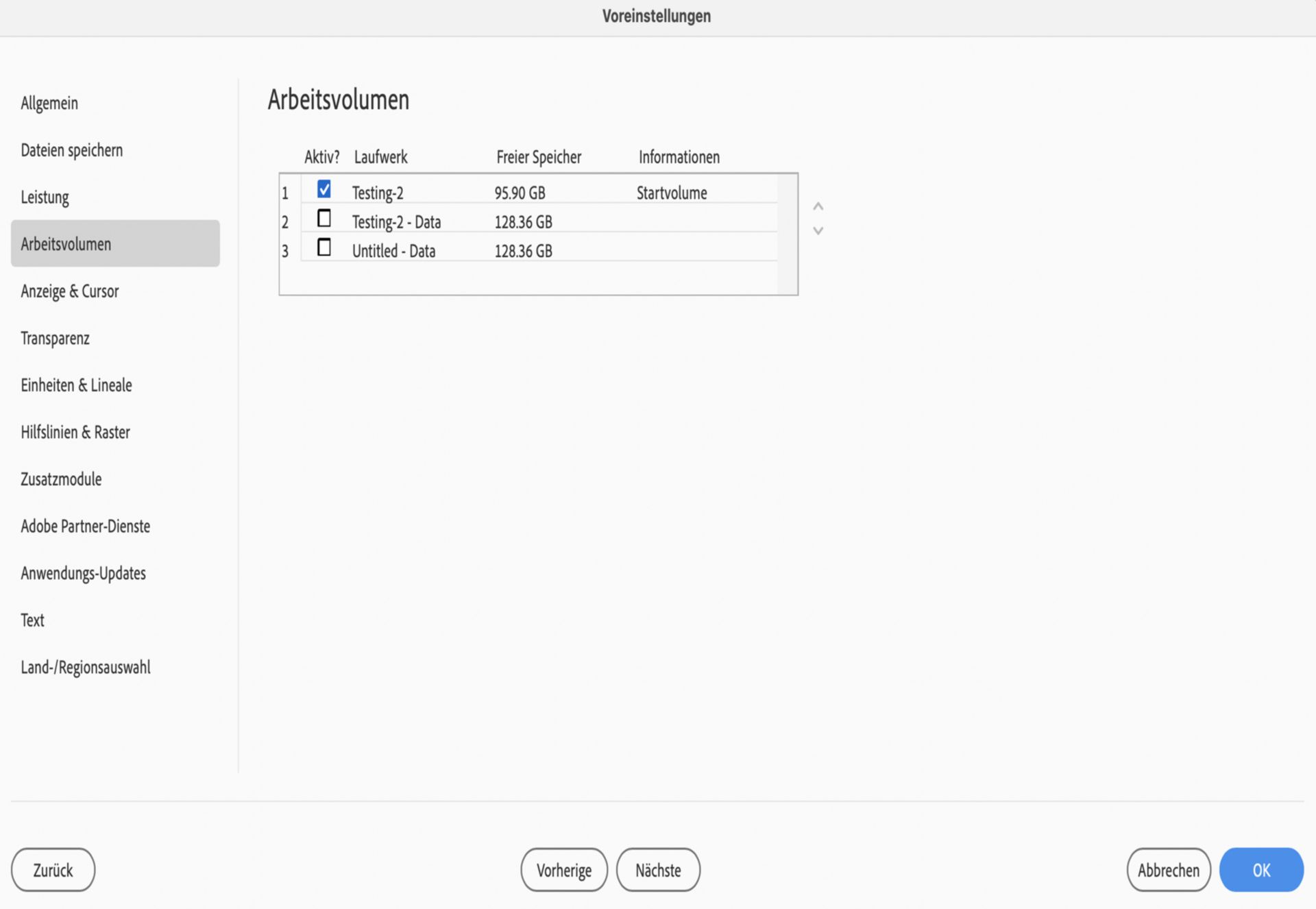Confirm preferences with OK
Viewport: 1316px width, 909px height.
tap(1261, 870)
